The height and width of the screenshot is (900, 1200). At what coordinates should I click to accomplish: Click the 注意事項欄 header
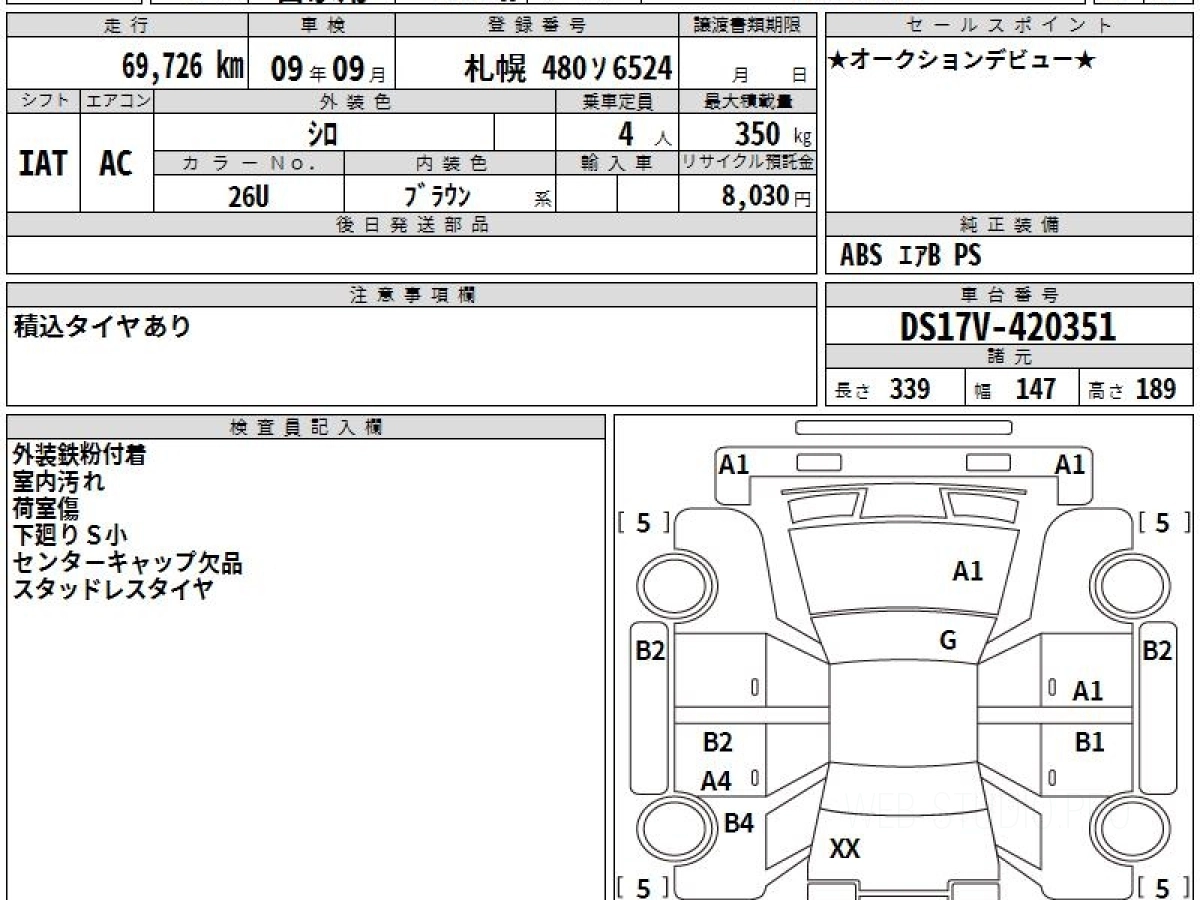(412, 295)
